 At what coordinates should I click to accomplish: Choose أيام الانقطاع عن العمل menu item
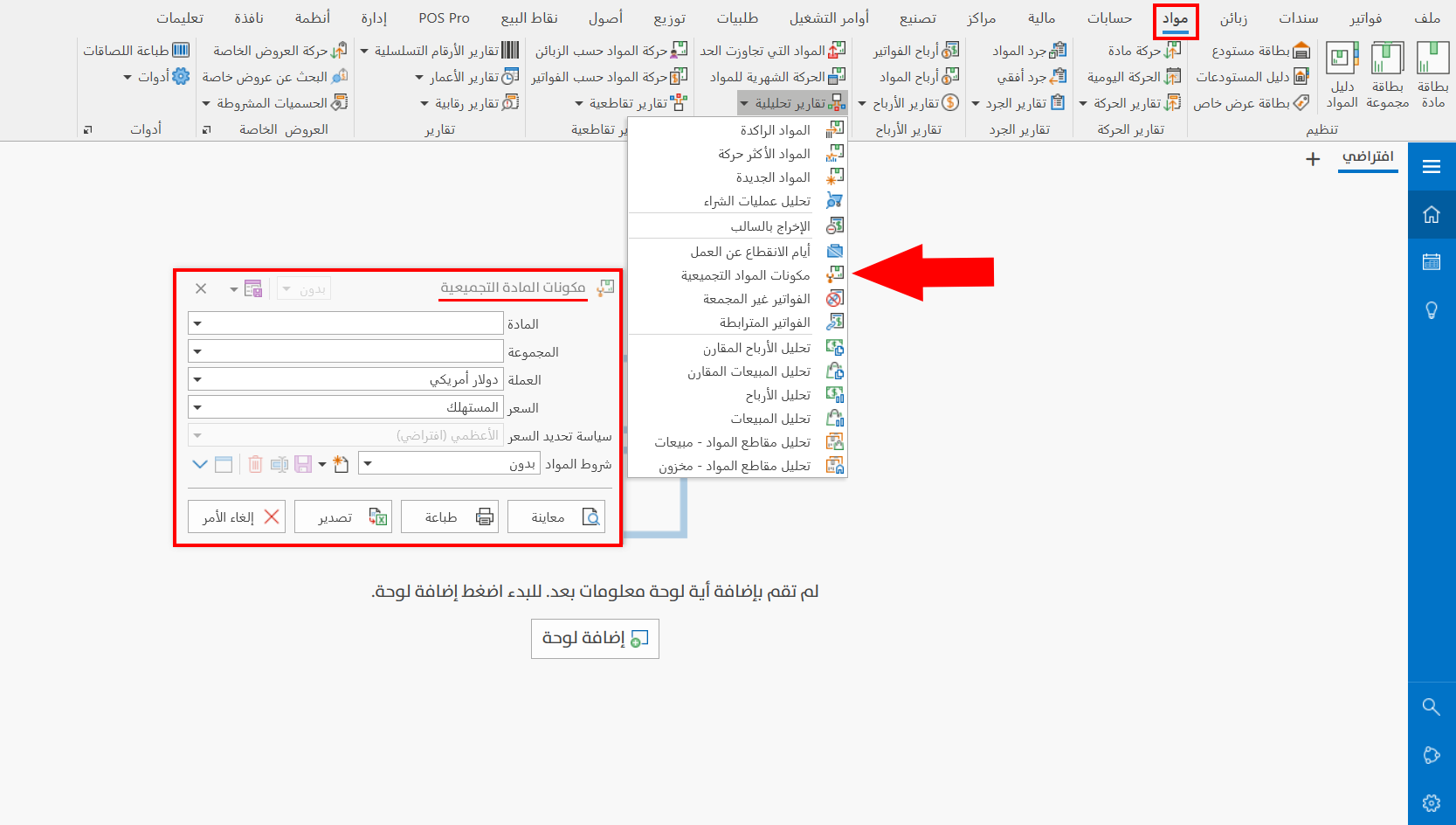[737, 252]
